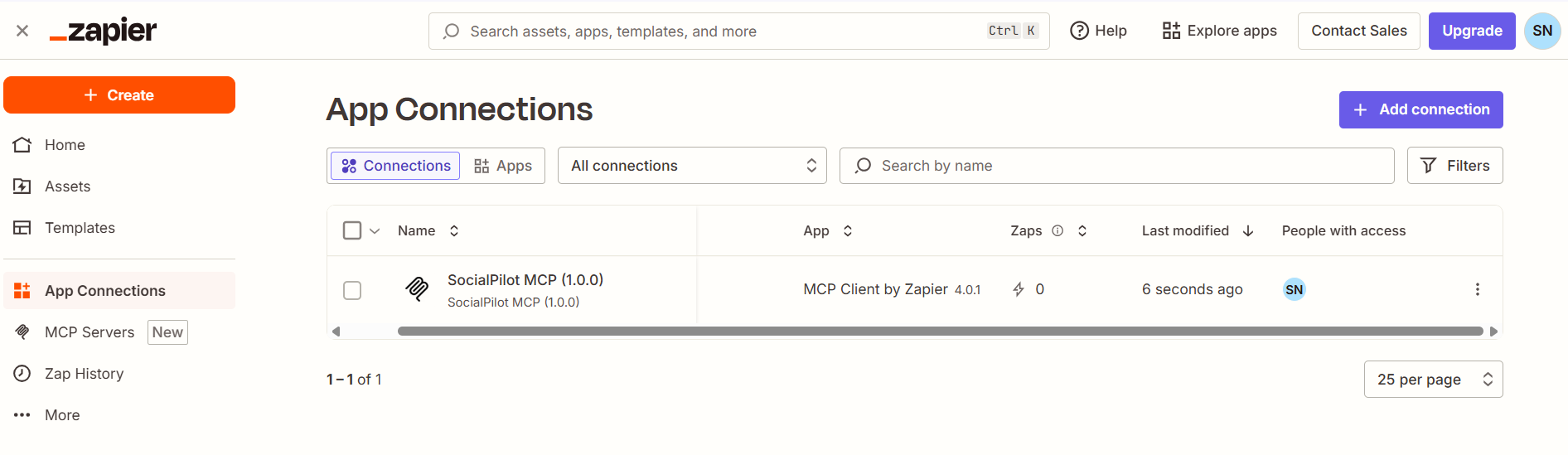The height and width of the screenshot is (455, 1568).
Task: Click the orange Create button
Action: 119,95
